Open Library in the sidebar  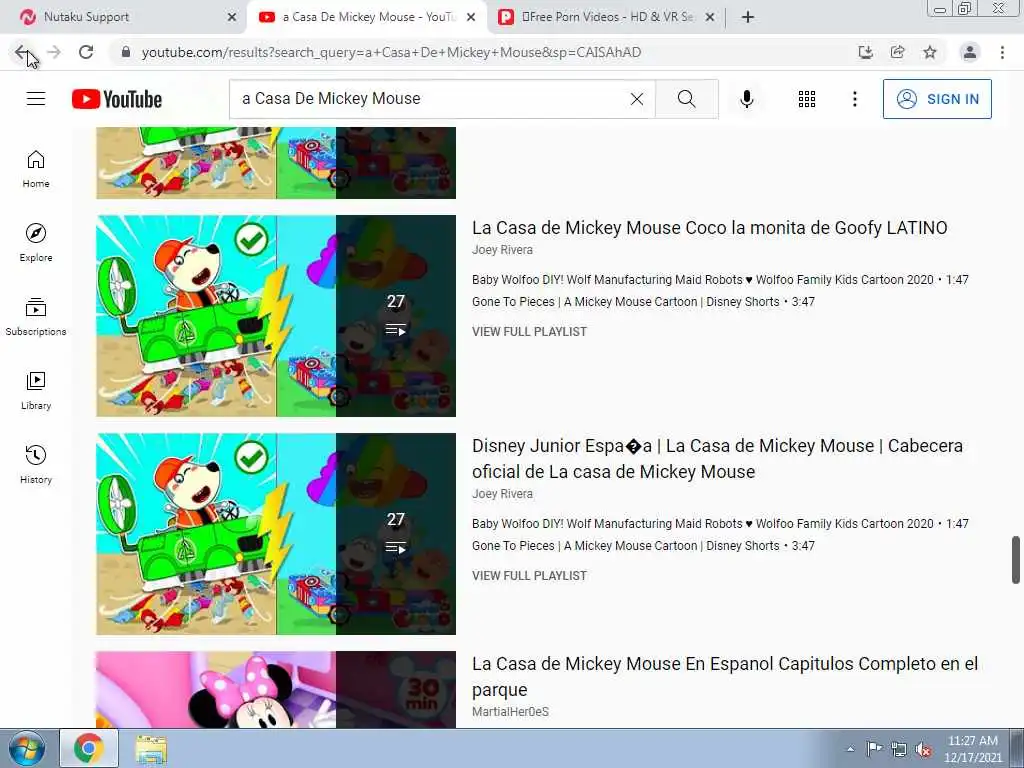[x=36, y=391]
